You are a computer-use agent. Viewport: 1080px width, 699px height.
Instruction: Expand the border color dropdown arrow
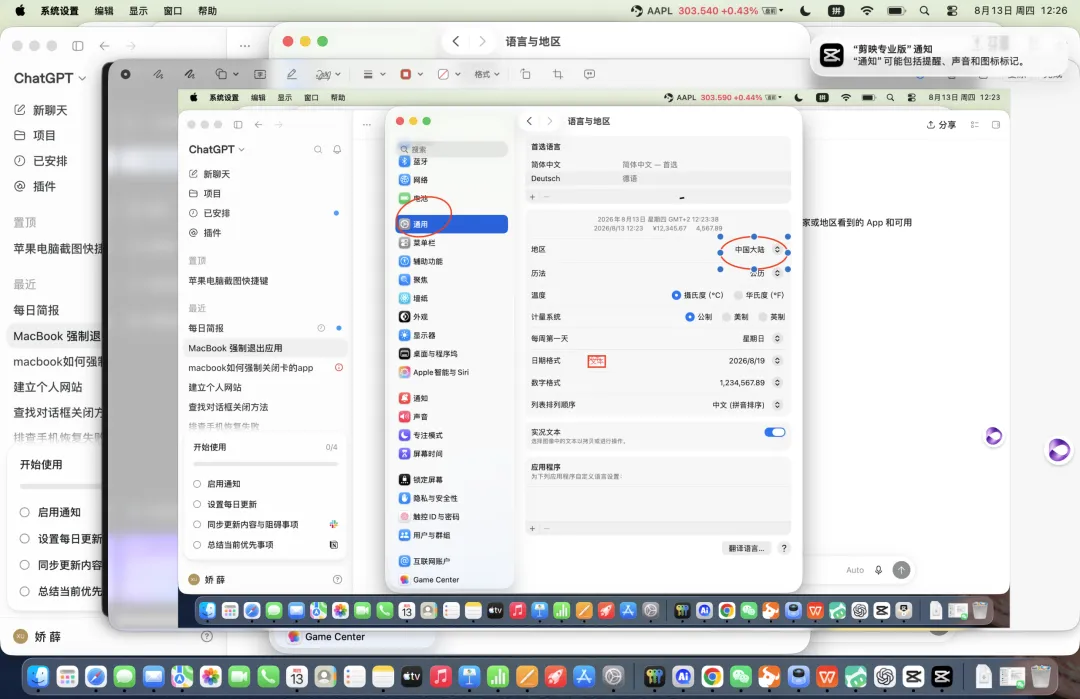coord(419,74)
